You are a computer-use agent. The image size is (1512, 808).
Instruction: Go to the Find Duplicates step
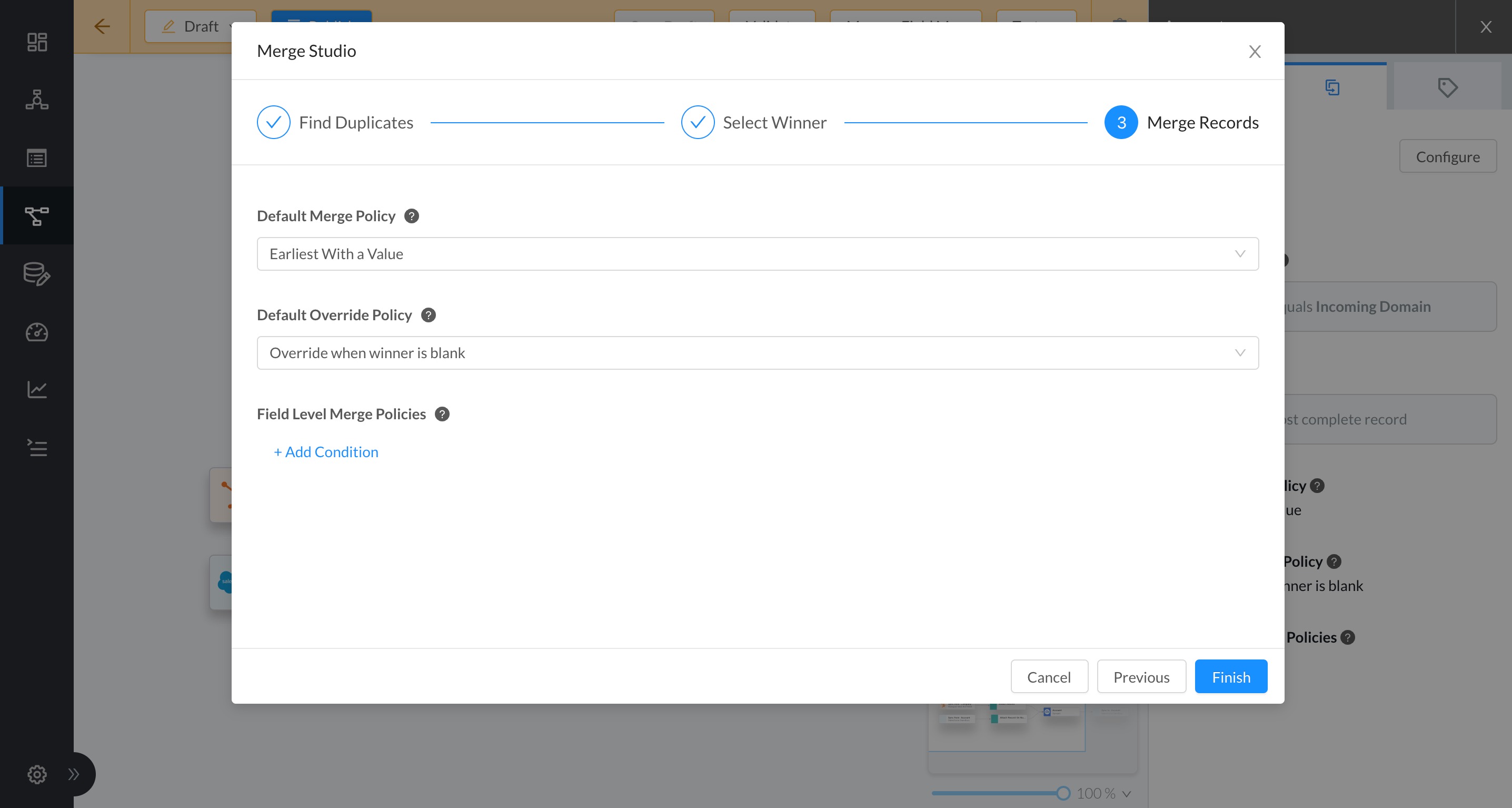pyautogui.click(x=335, y=122)
